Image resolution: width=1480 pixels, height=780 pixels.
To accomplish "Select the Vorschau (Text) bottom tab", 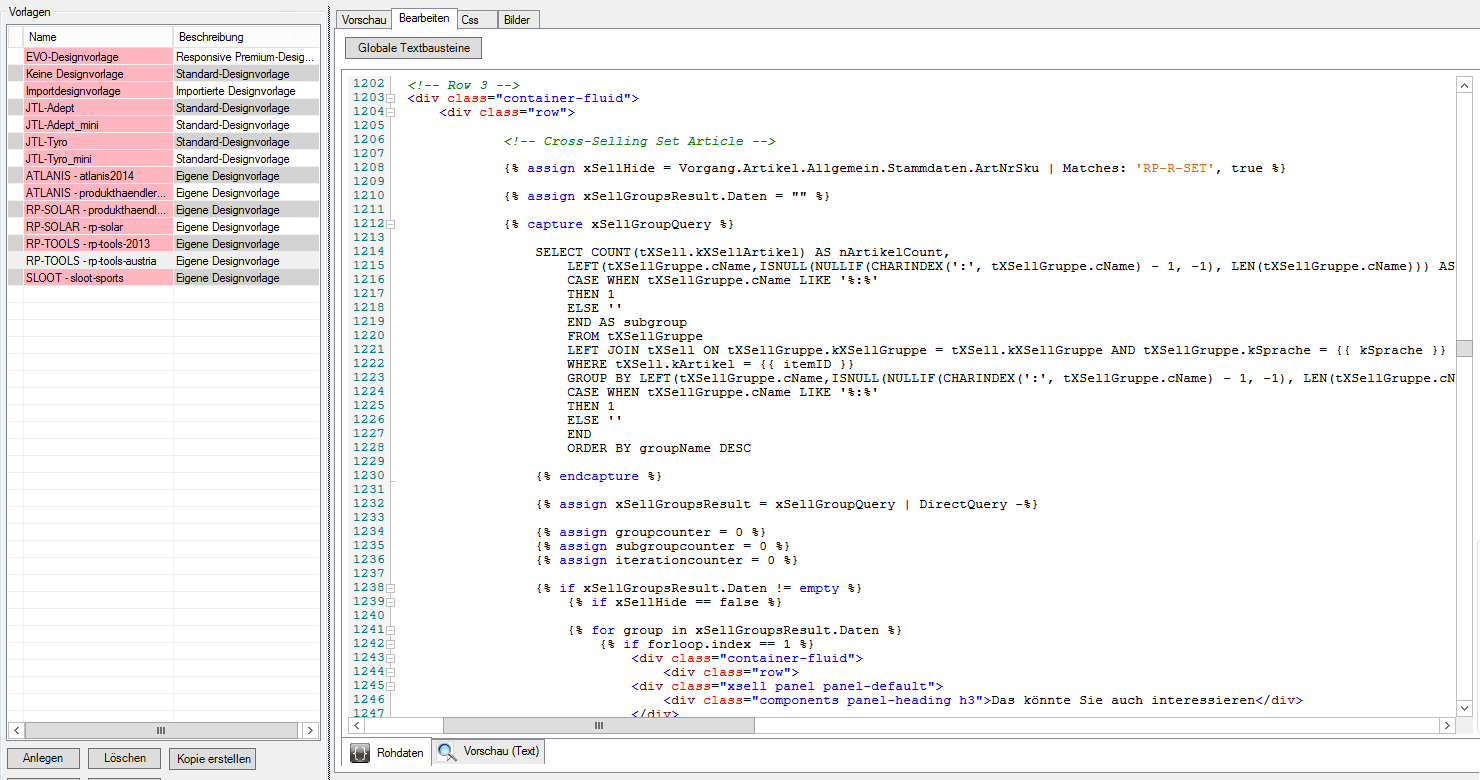I will [489, 751].
